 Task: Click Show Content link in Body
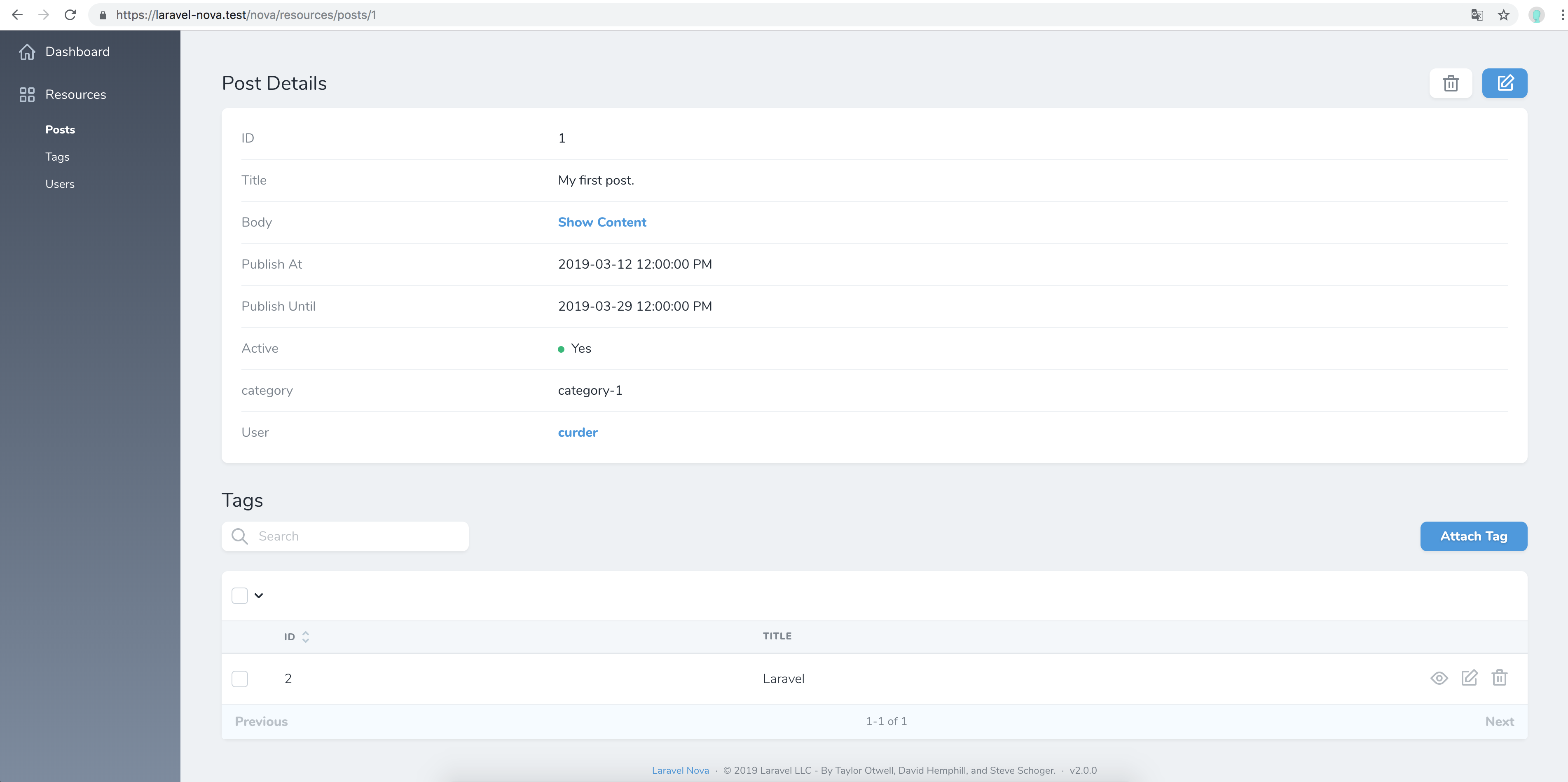click(x=601, y=222)
